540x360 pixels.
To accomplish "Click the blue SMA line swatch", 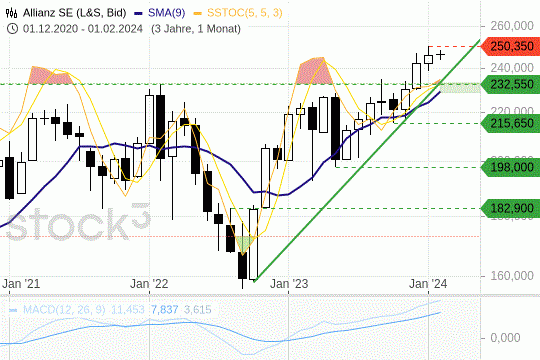I will pos(138,13).
